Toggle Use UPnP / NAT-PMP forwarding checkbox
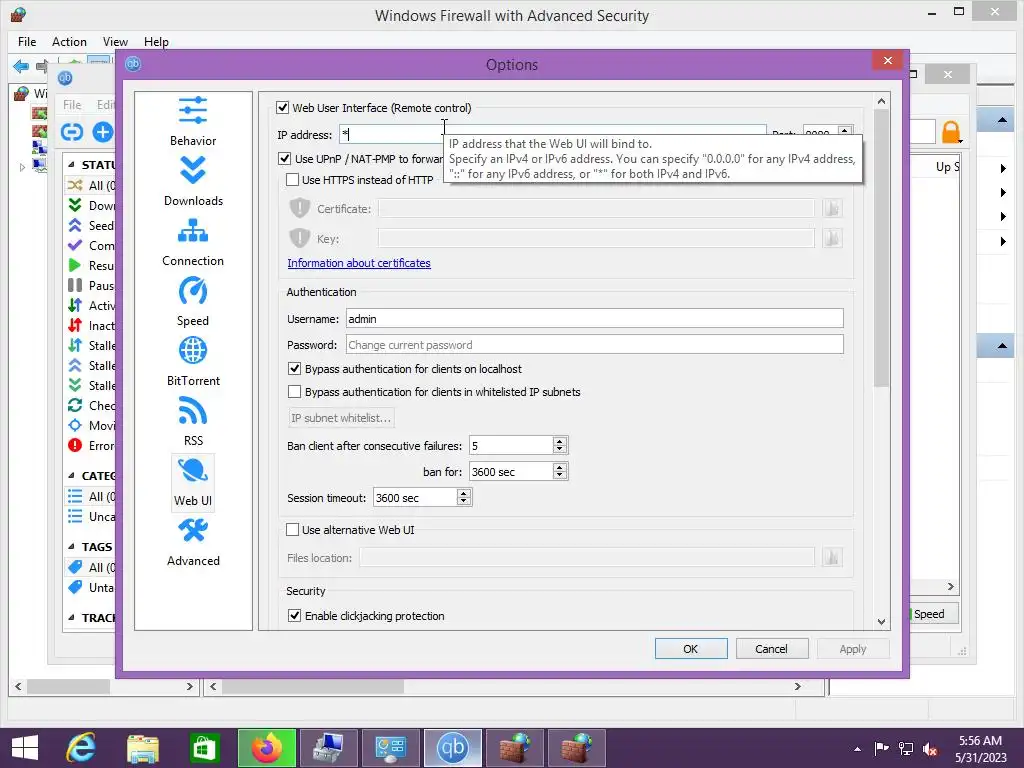The height and width of the screenshot is (768, 1024). coord(285,158)
